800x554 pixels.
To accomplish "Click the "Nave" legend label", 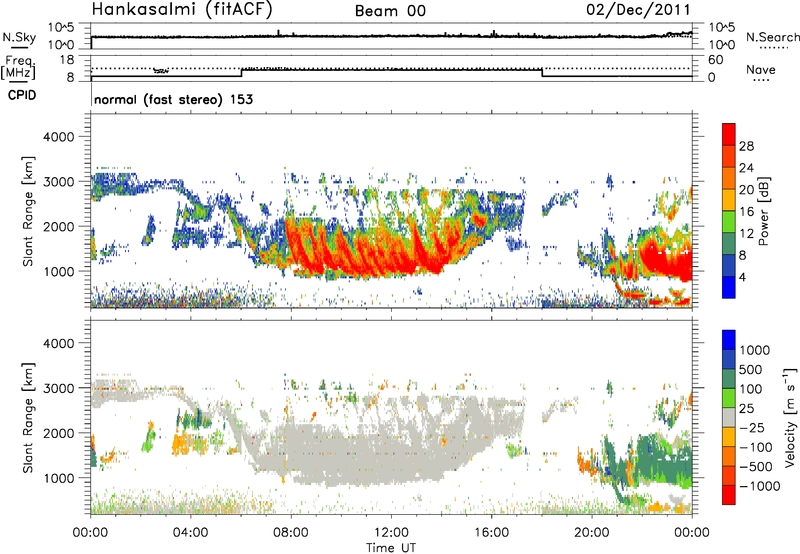I will click(760, 70).
